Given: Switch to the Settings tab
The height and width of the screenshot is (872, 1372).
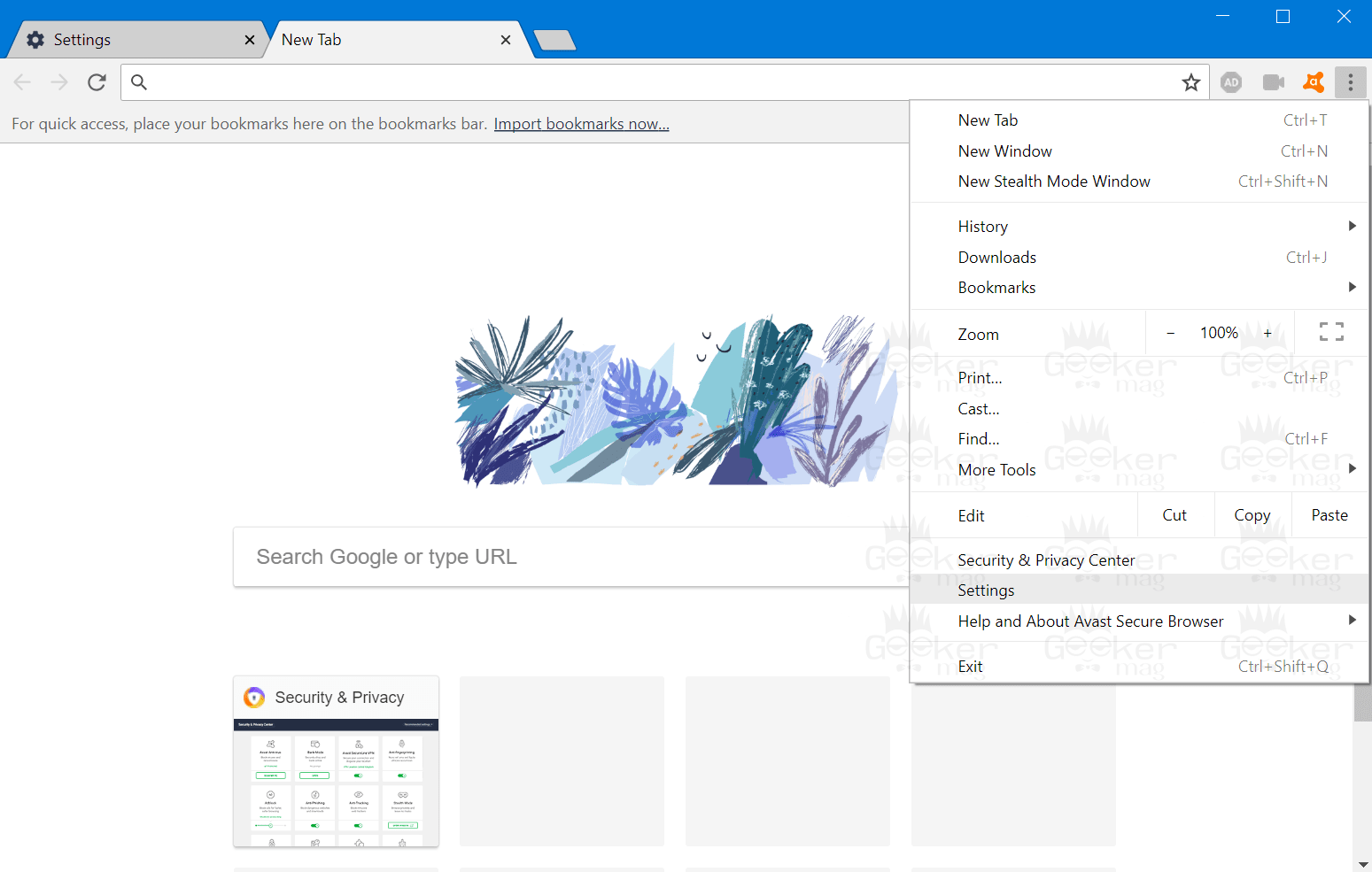Looking at the screenshot, I should 137,40.
